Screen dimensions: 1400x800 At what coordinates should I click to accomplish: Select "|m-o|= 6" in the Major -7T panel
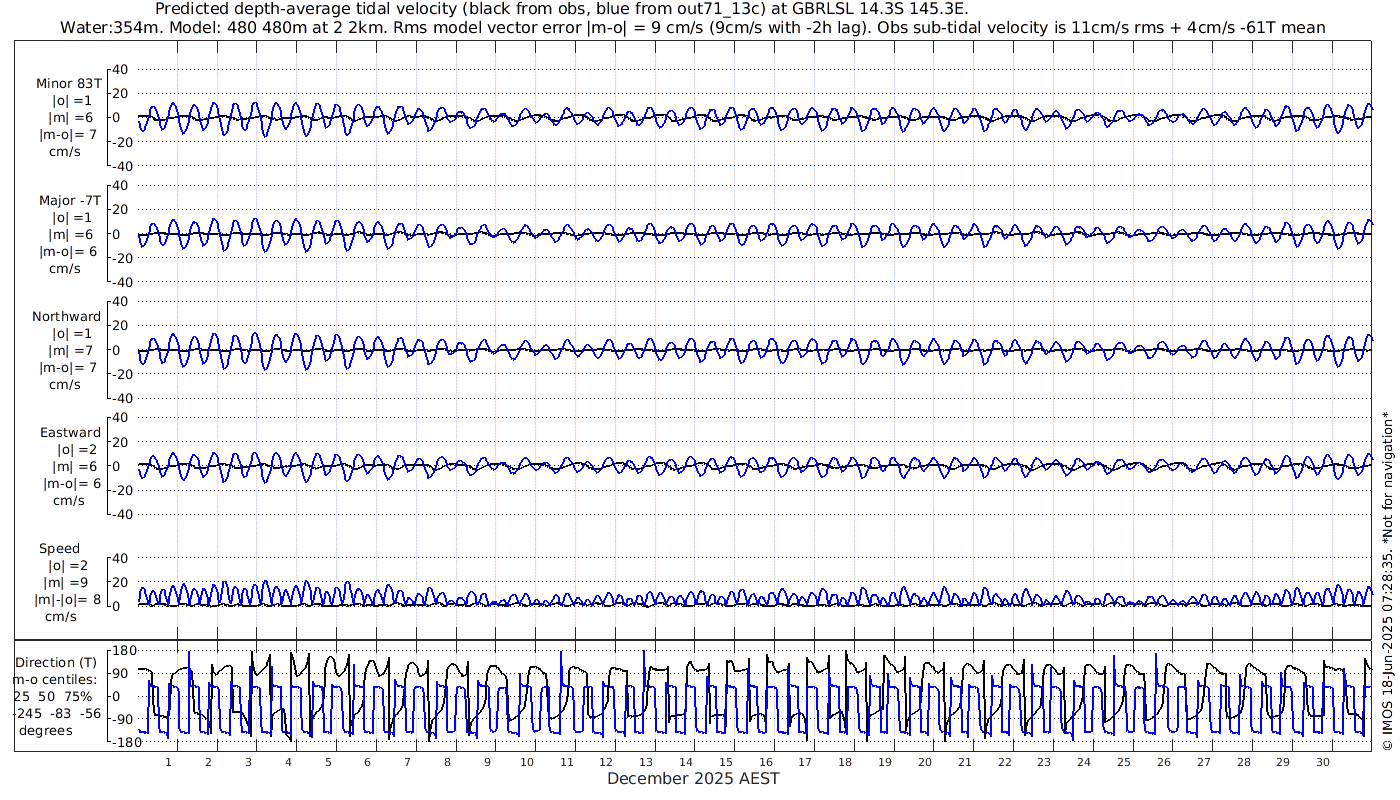(68, 251)
